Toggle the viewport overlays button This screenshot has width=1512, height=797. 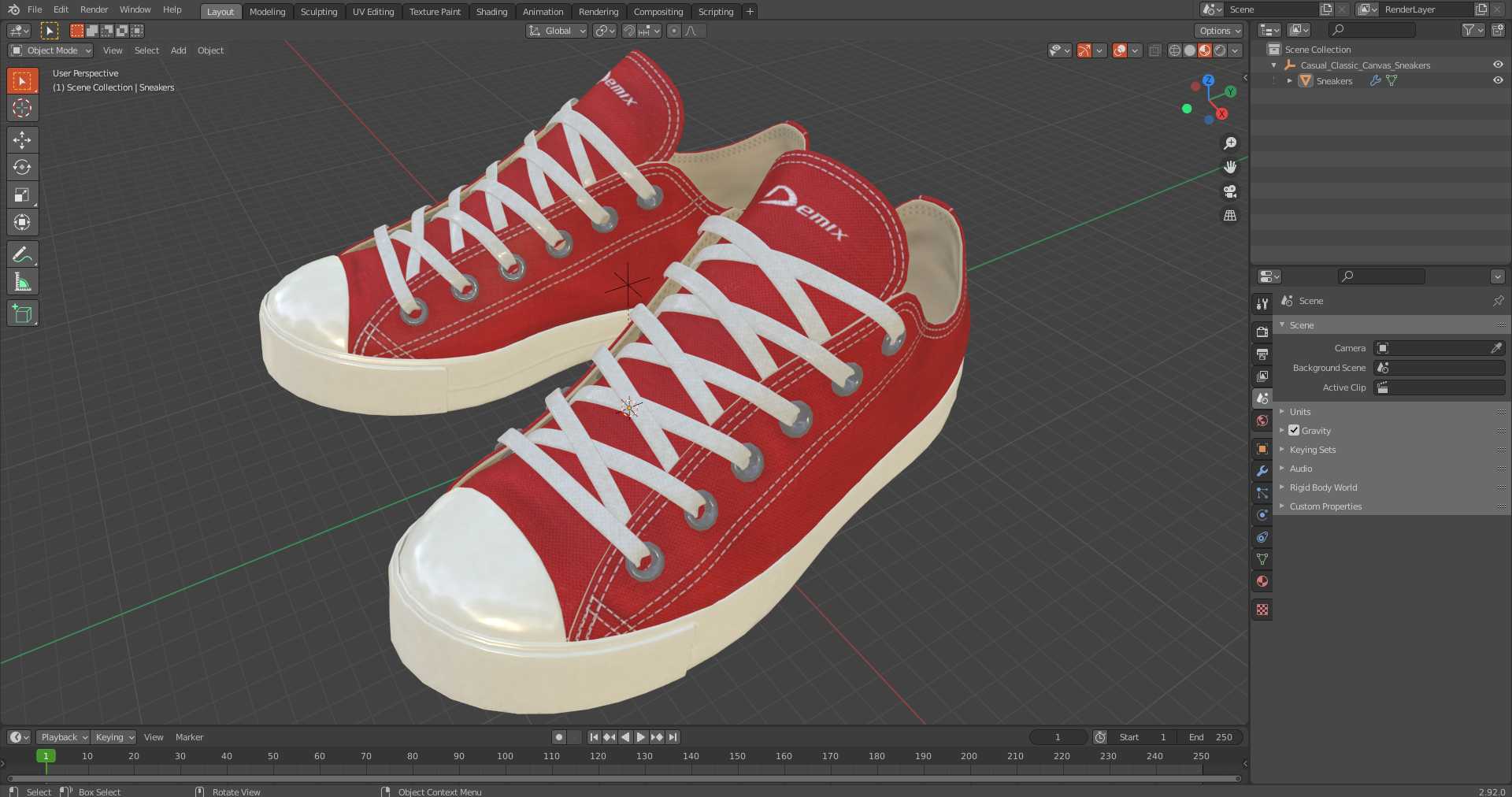(1120, 50)
